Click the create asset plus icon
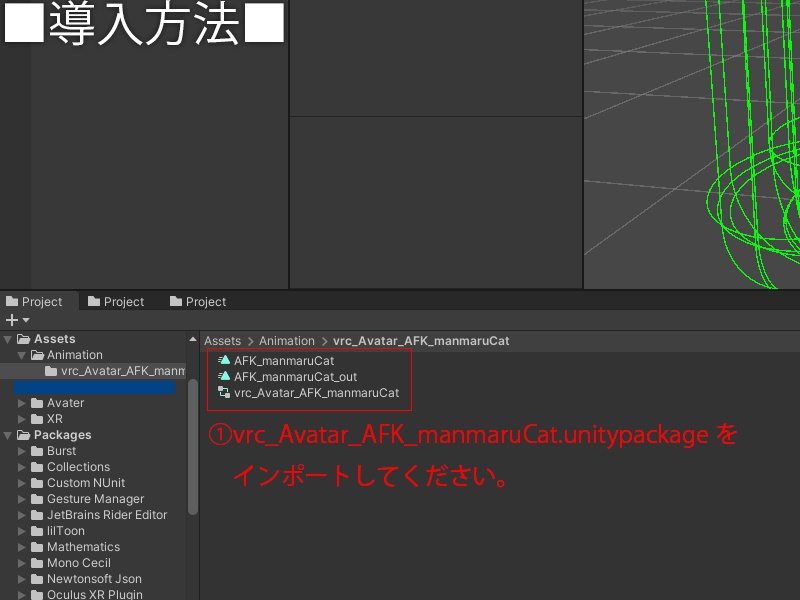 click(x=10, y=319)
